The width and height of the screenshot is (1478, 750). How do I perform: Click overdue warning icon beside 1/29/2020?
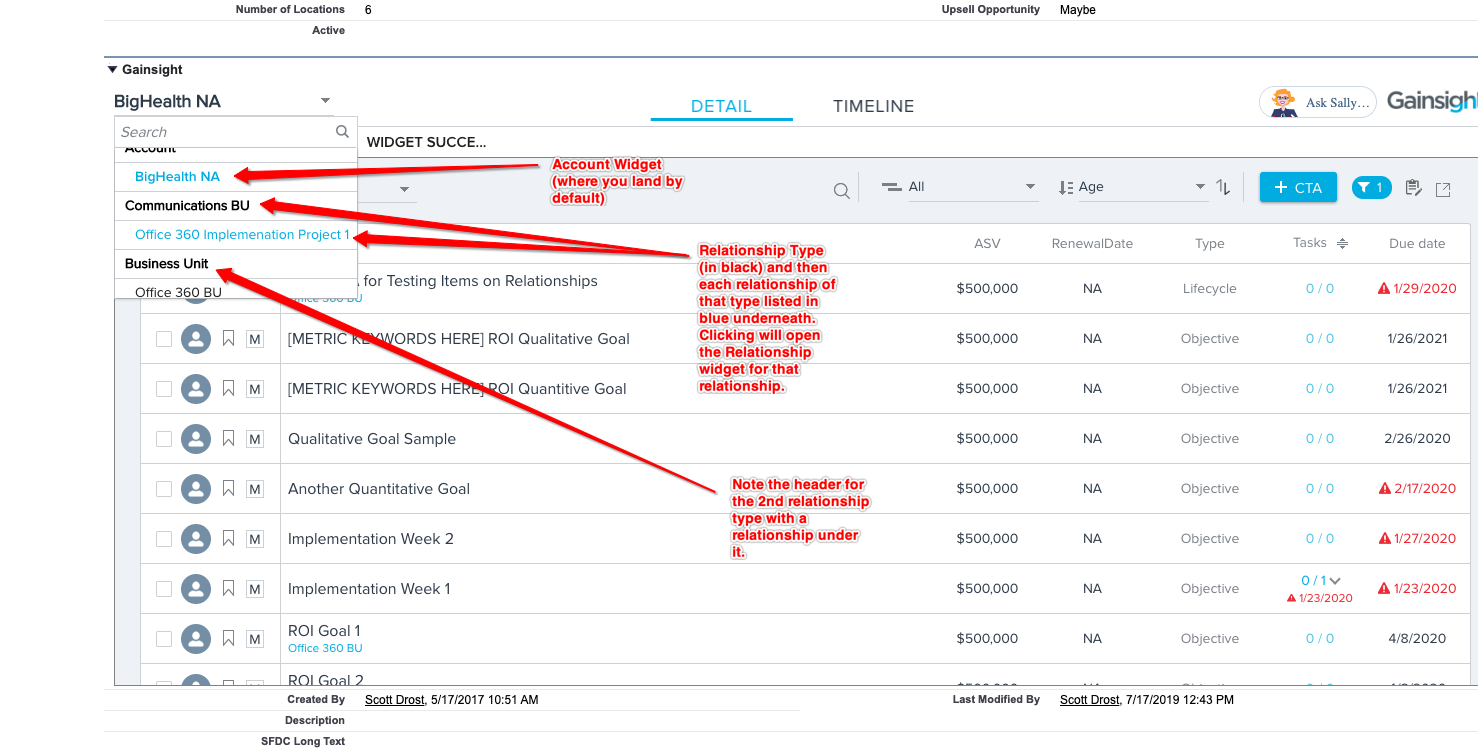point(1384,288)
